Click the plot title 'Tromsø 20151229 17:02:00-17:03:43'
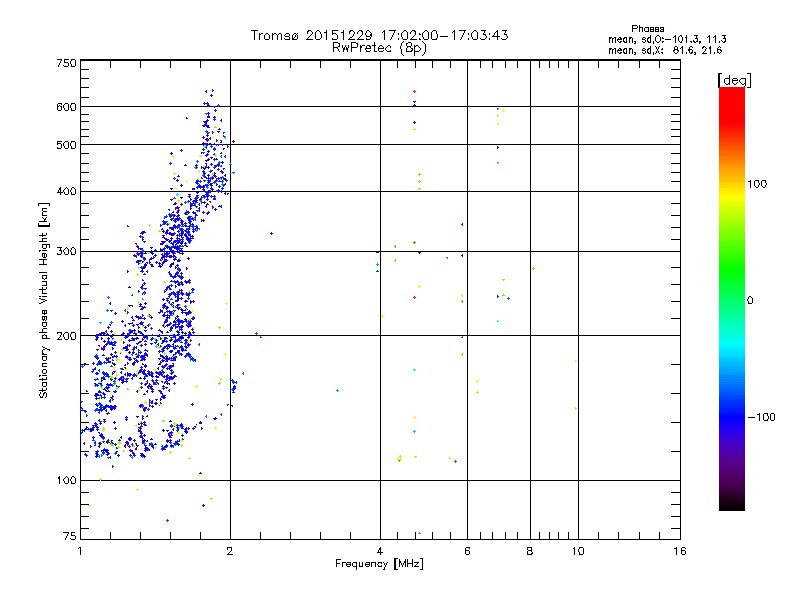 (x=379, y=35)
